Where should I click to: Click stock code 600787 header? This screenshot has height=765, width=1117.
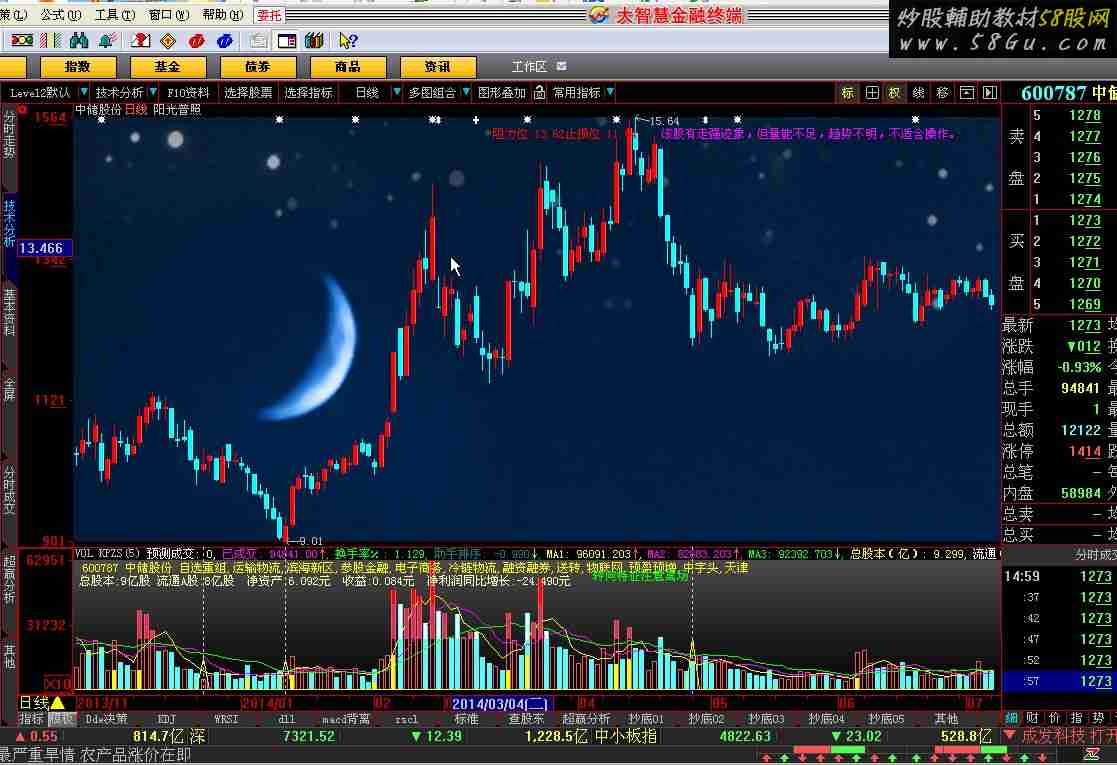pos(1053,93)
